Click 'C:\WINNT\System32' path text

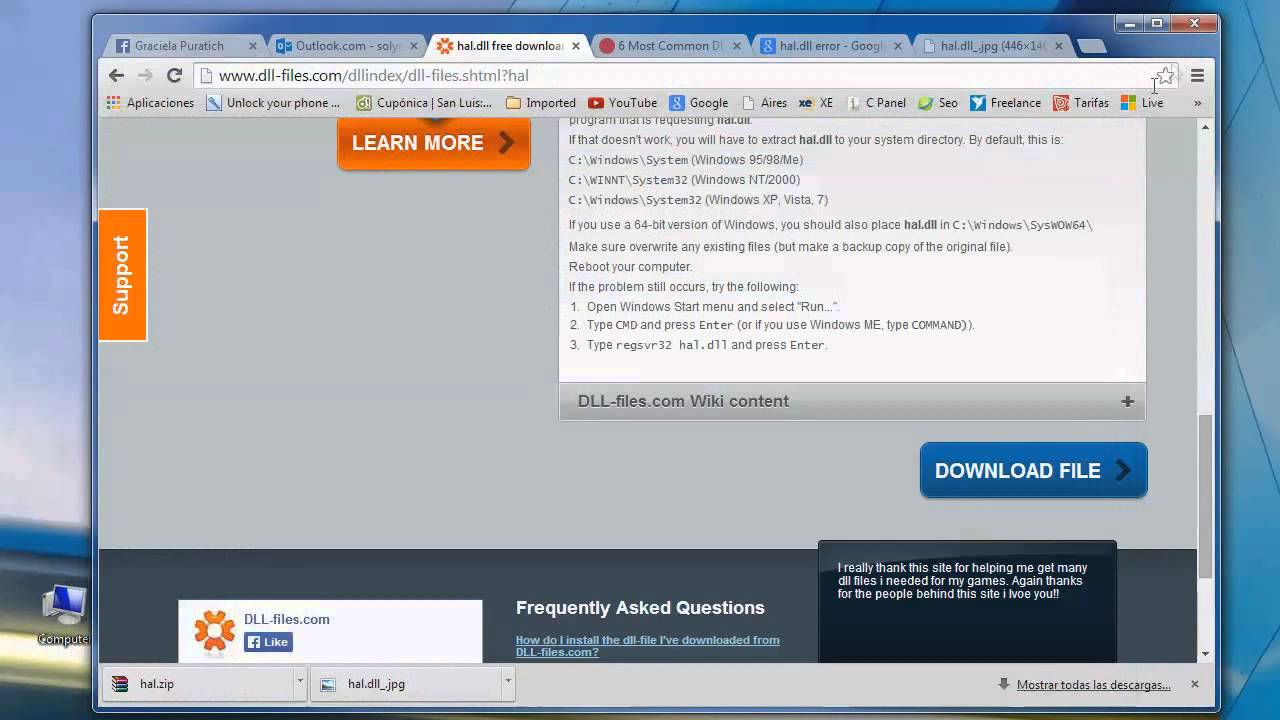[x=628, y=180]
